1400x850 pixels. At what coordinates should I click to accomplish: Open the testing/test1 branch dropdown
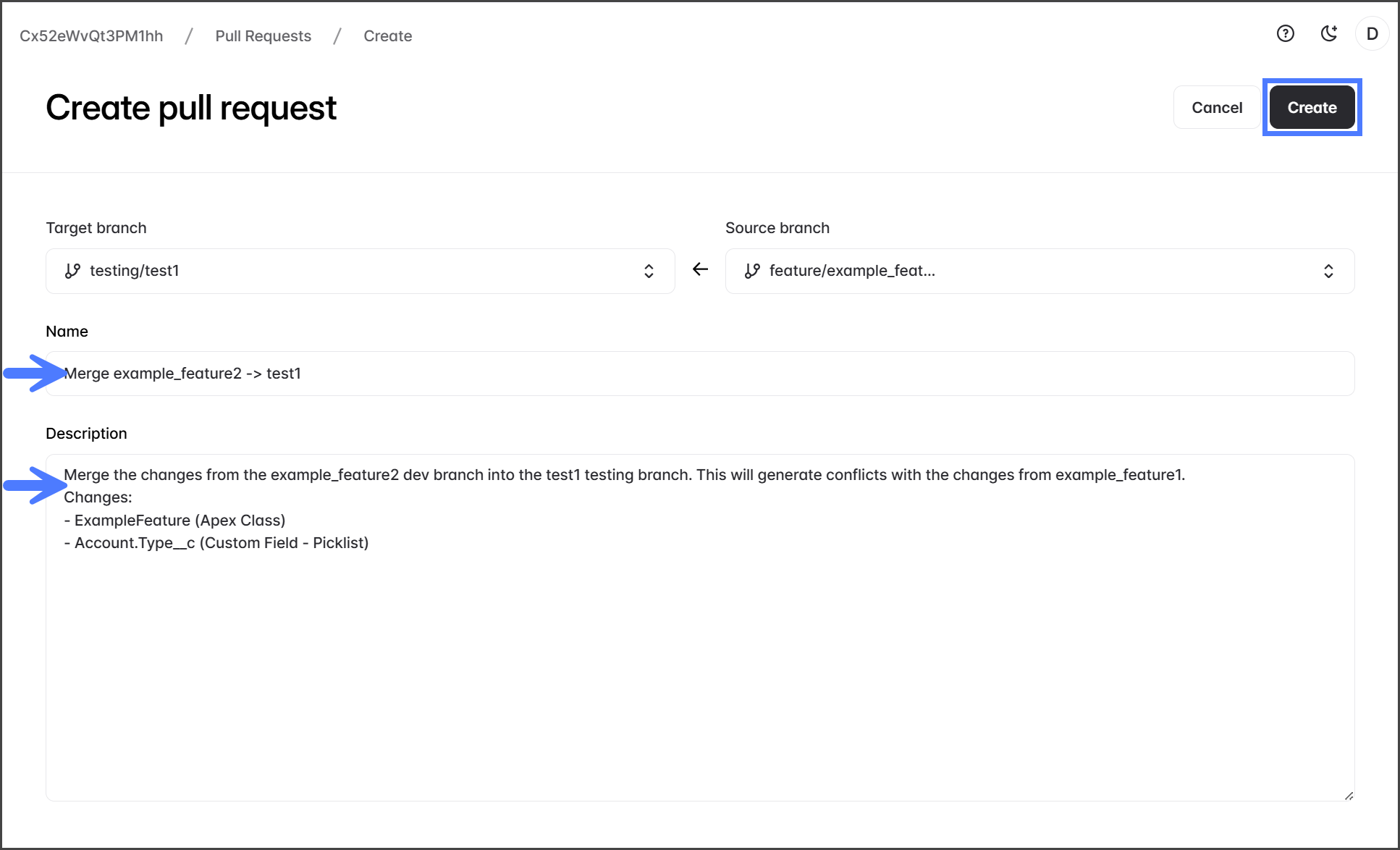(360, 271)
